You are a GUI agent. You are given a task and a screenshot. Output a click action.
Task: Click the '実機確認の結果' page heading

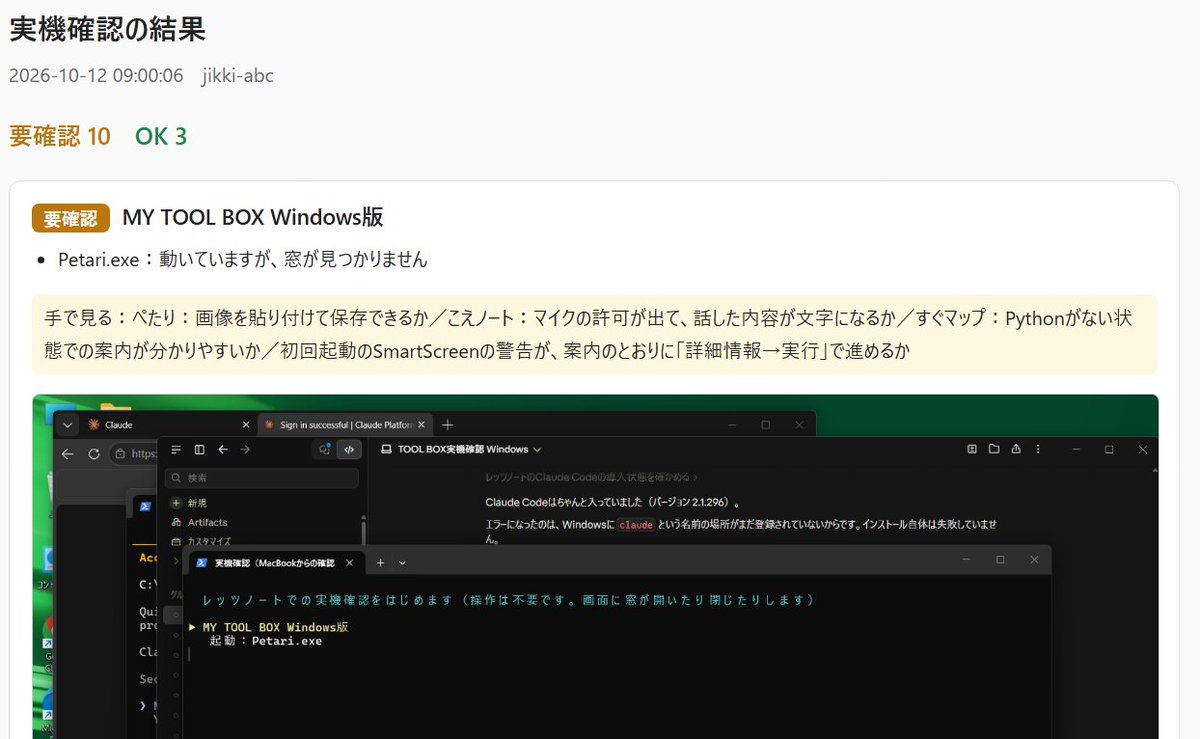[x=108, y=28]
